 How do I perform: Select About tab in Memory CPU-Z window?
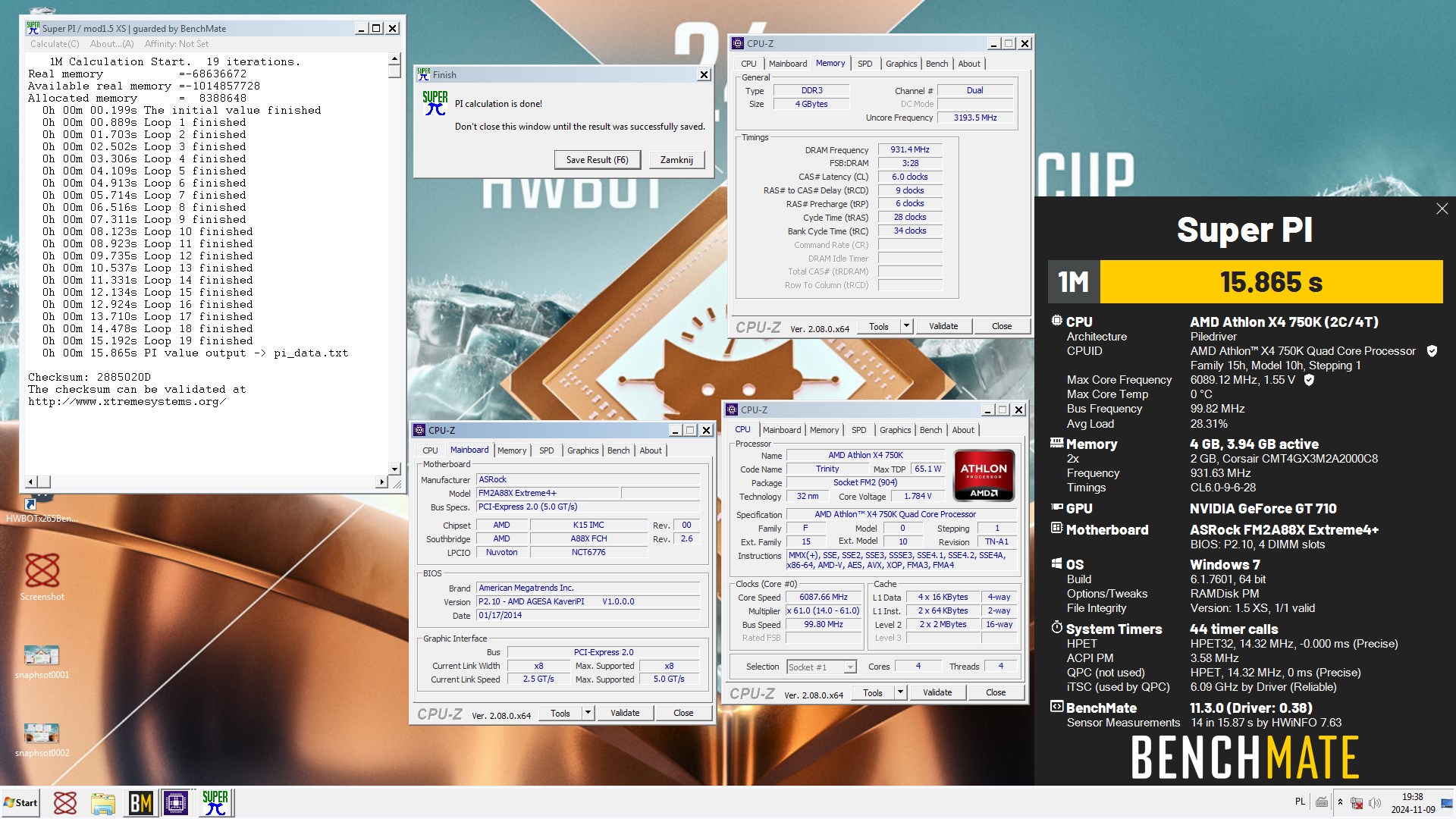point(968,64)
